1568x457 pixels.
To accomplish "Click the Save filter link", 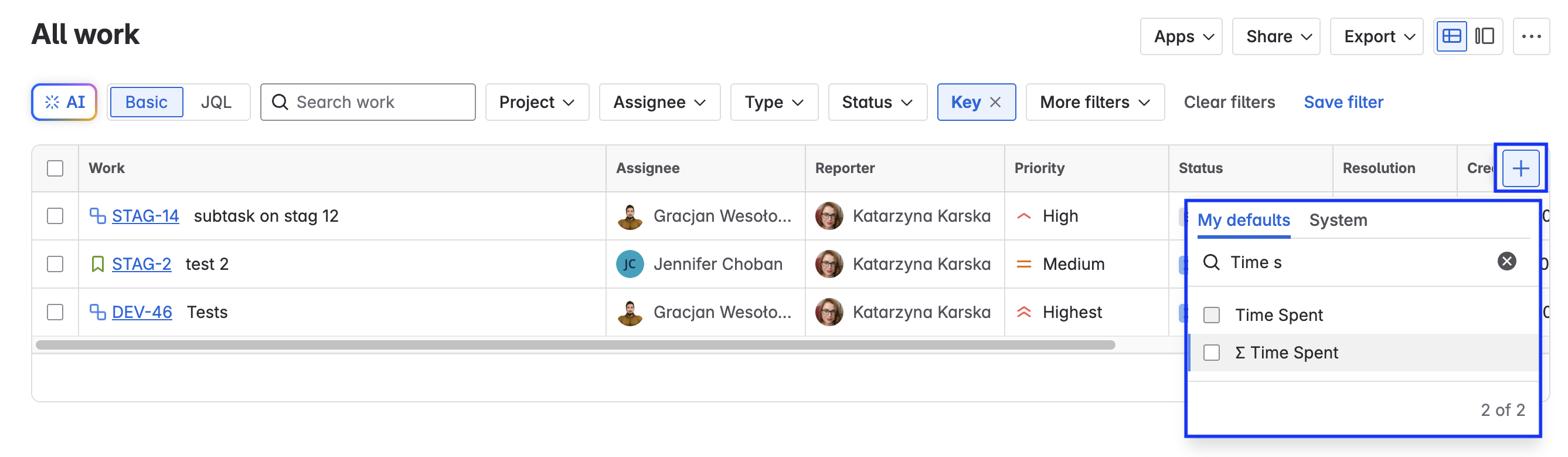I will click(1343, 102).
